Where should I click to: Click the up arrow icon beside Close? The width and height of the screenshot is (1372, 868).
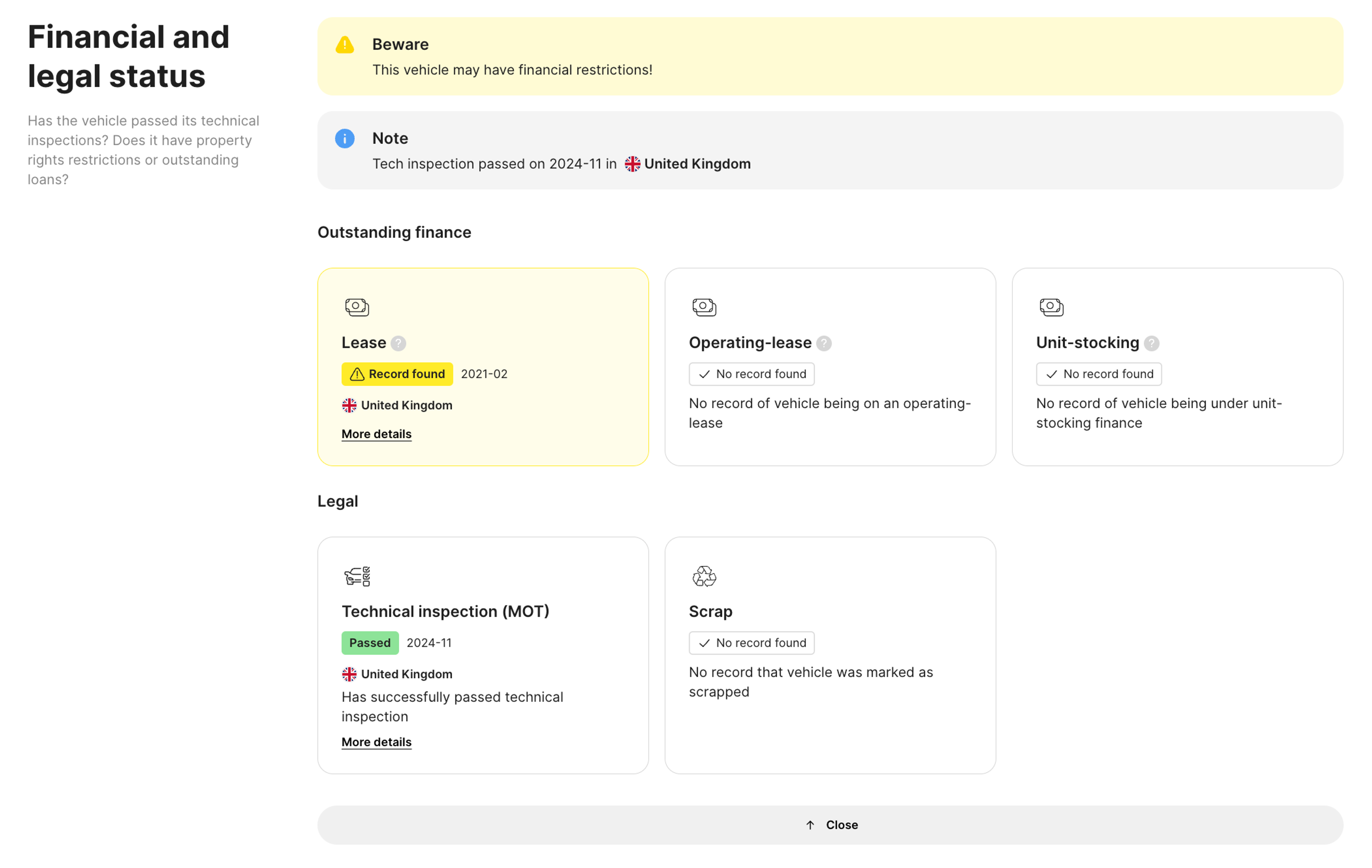point(810,825)
